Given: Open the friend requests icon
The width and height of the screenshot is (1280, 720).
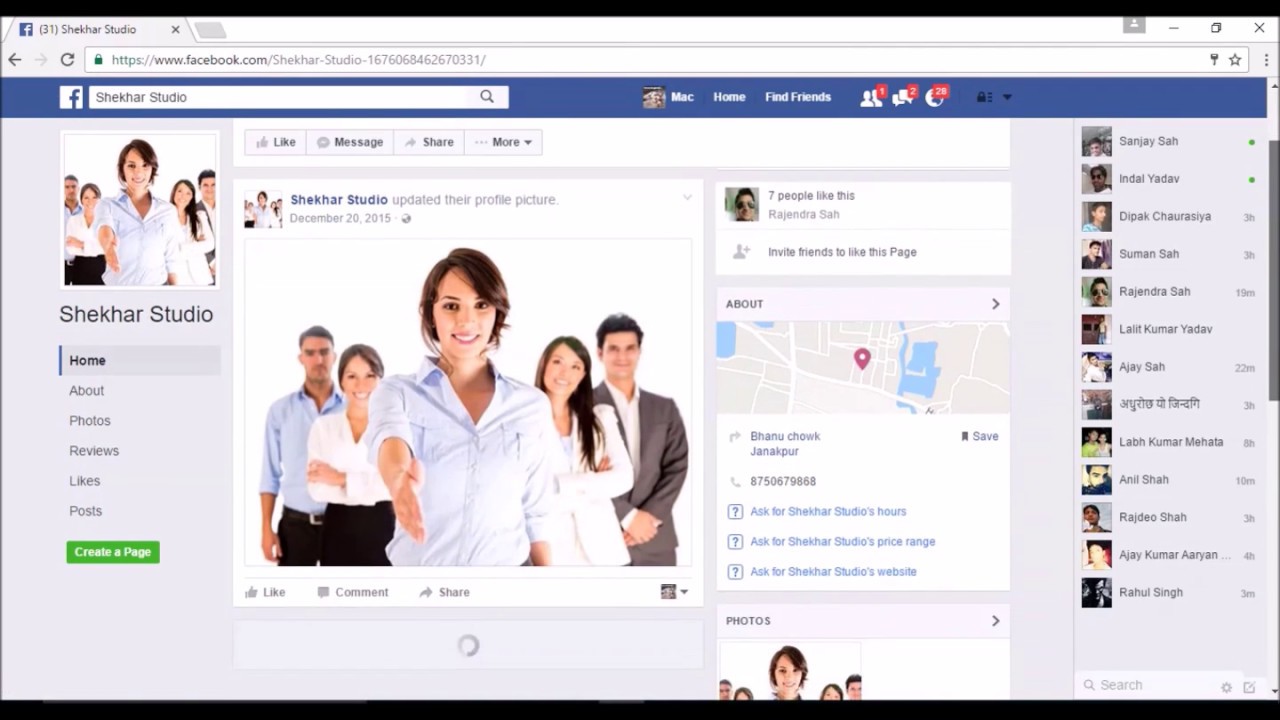Looking at the screenshot, I should coord(872,97).
